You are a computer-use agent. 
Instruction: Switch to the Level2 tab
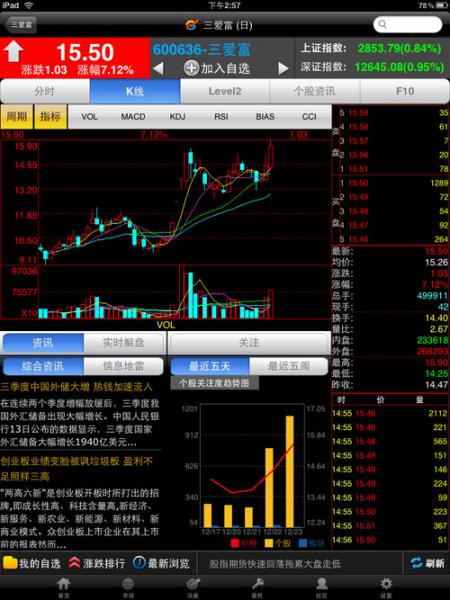(x=225, y=91)
